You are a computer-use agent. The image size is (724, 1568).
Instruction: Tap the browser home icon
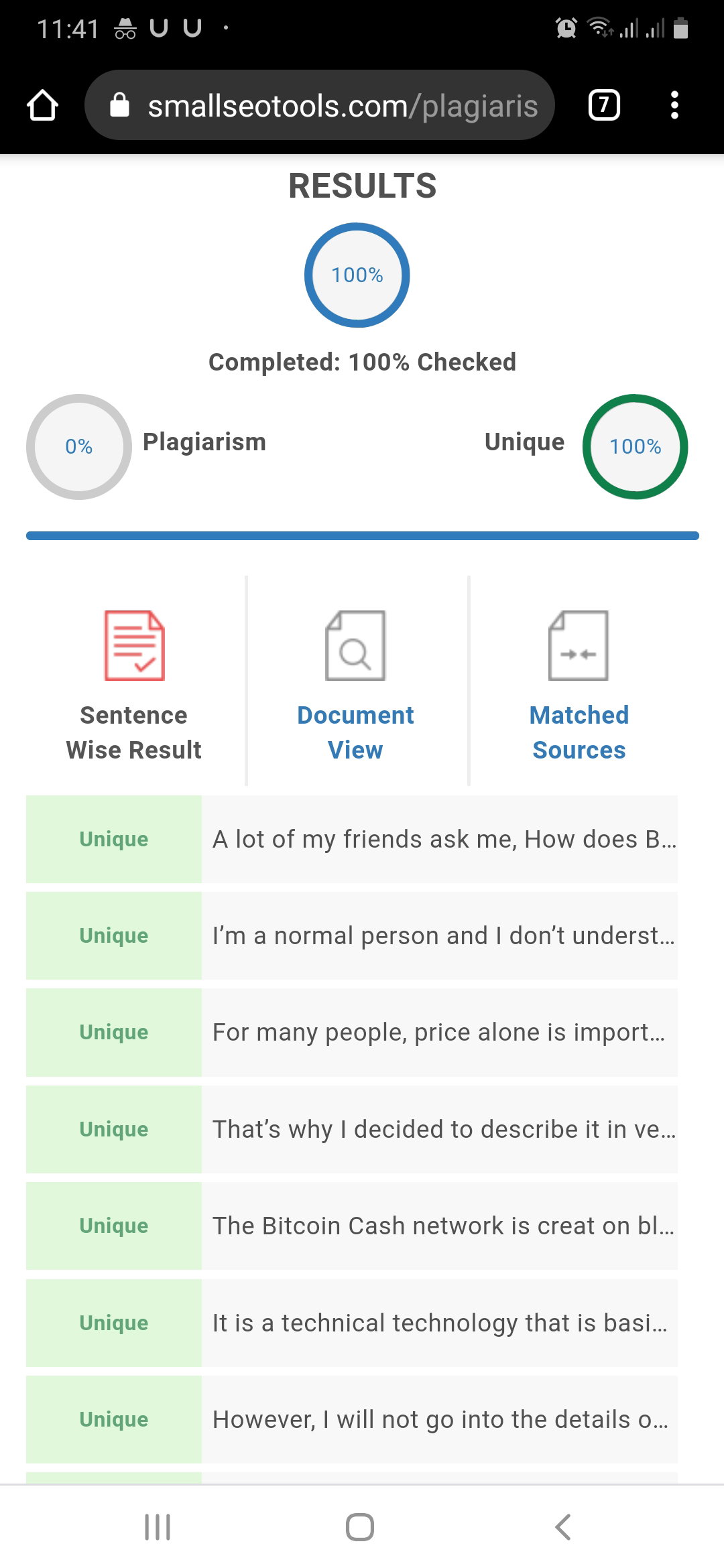pyautogui.click(x=42, y=105)
